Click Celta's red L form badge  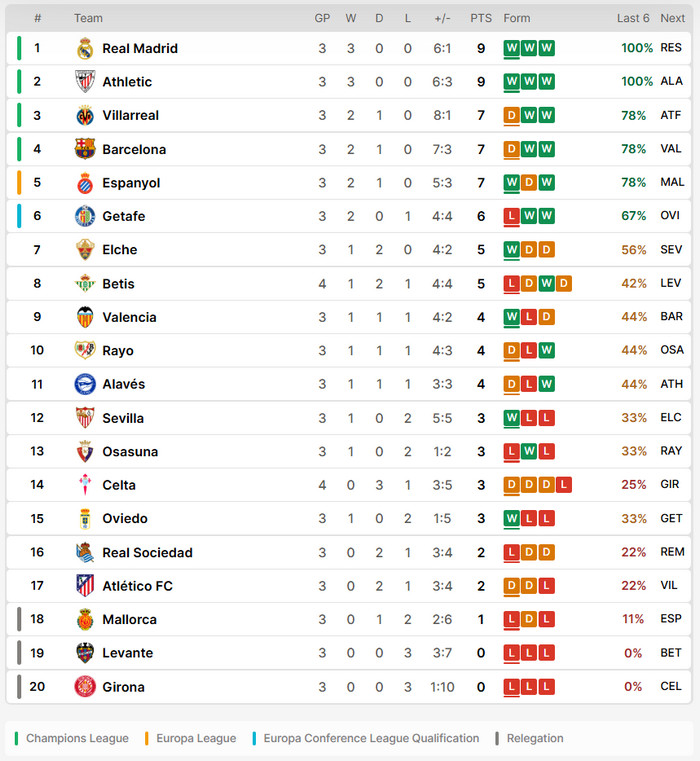pyautogui.click(x=564, y=485)
